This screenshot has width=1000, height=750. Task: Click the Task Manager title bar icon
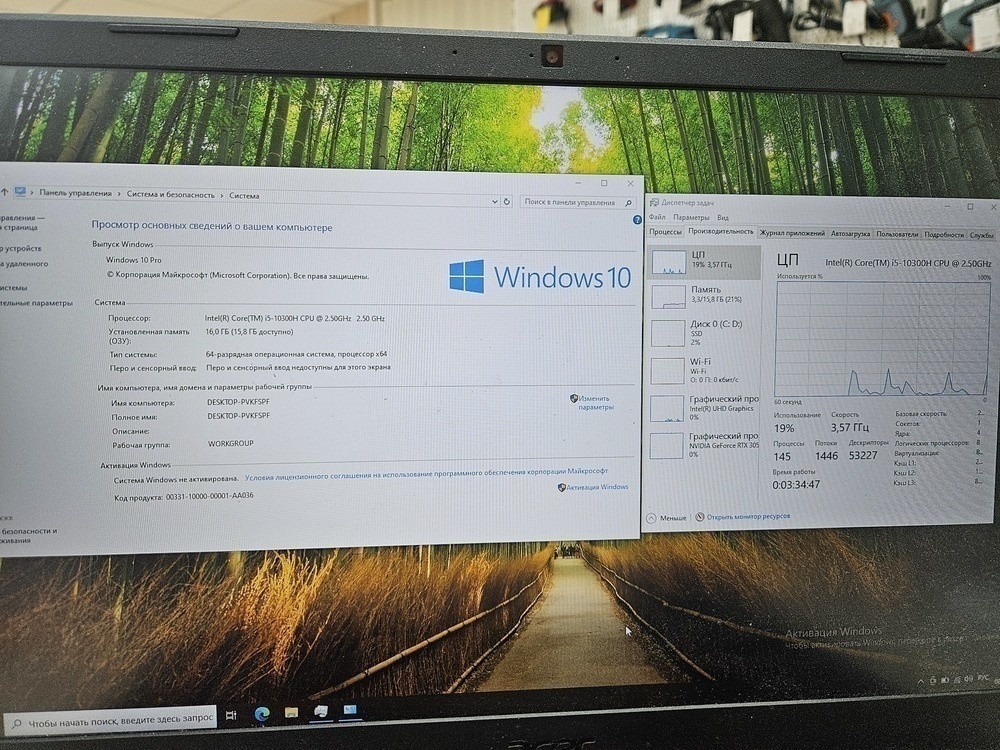click(654, 203)
